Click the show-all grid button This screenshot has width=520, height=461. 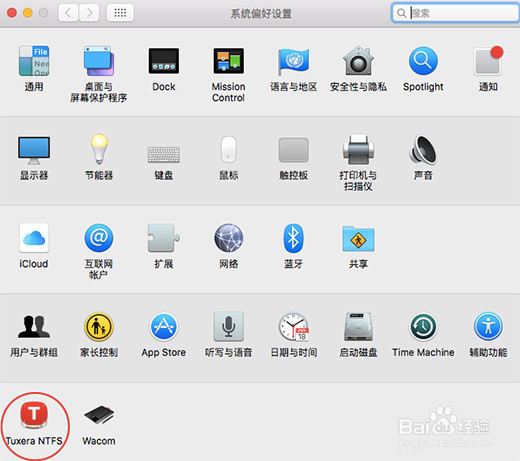[x=120, y=13]
